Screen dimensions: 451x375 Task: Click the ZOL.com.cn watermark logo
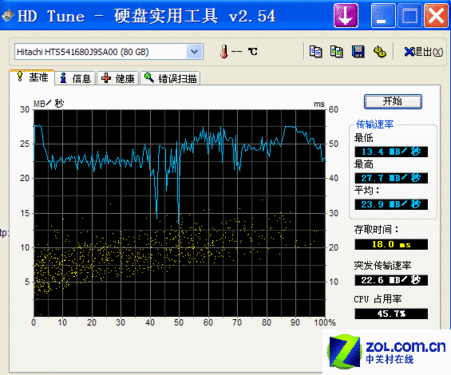point(387,352)
